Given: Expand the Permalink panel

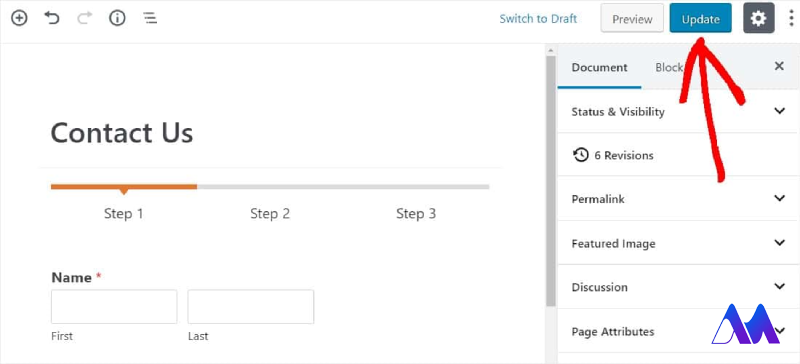Looking at the screenshot, I should click(x=679, y=199).
